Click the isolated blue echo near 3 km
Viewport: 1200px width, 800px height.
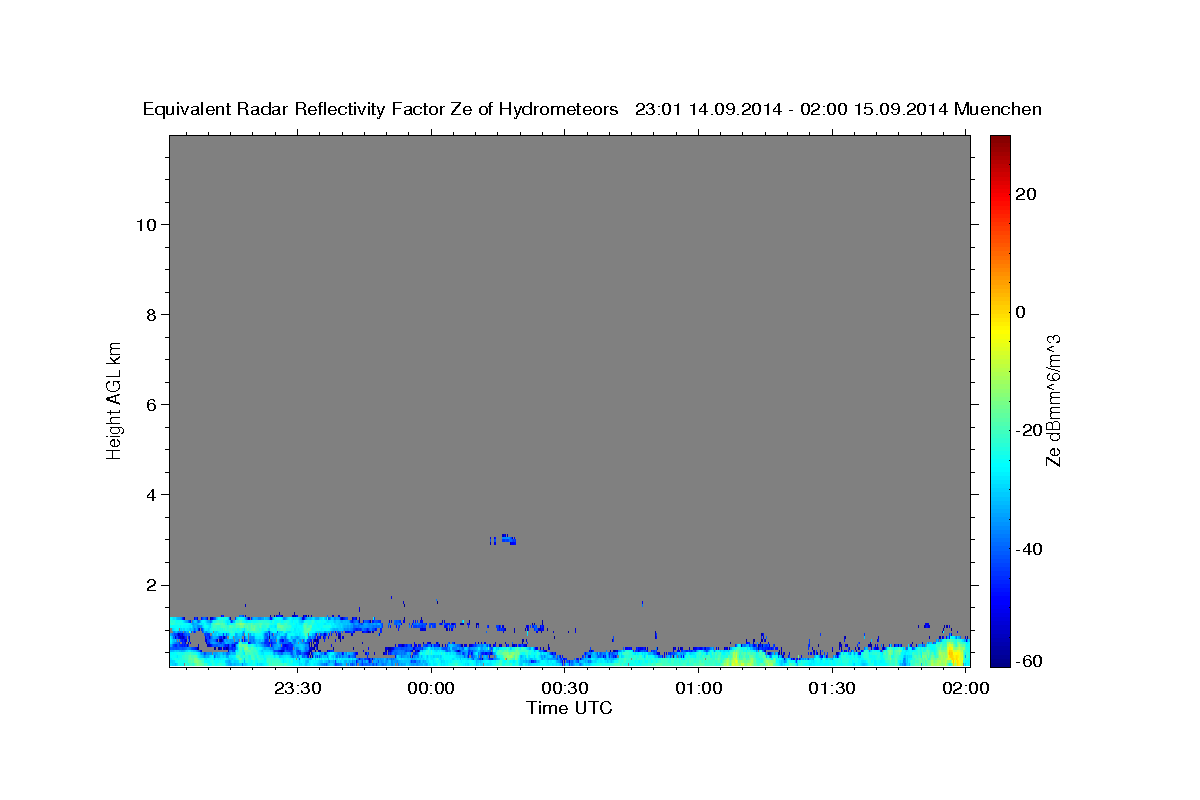pyautogui.click(x=504, y=539)
